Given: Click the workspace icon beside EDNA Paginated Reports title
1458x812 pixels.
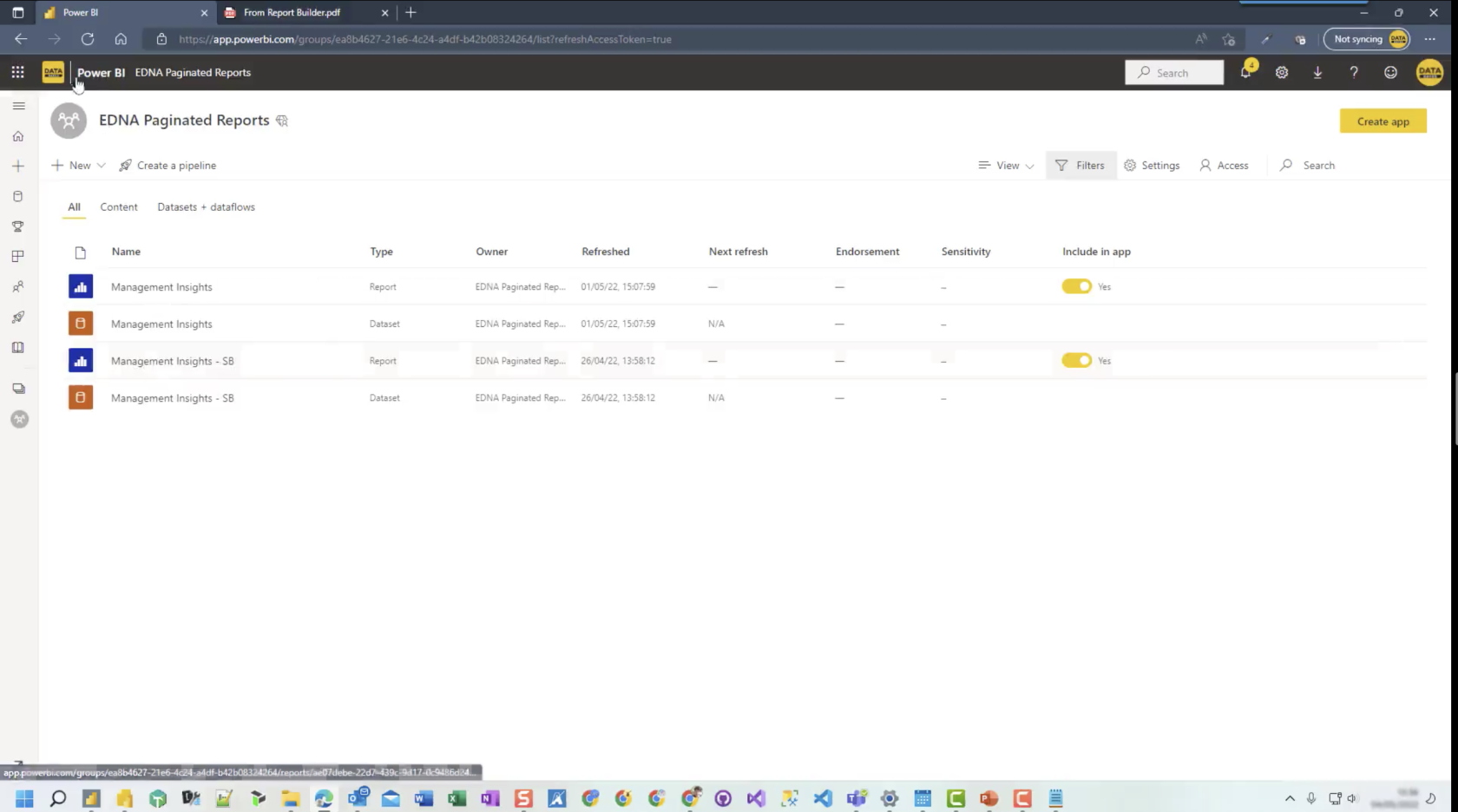Looking at the screenshot, I should point(69,121).
